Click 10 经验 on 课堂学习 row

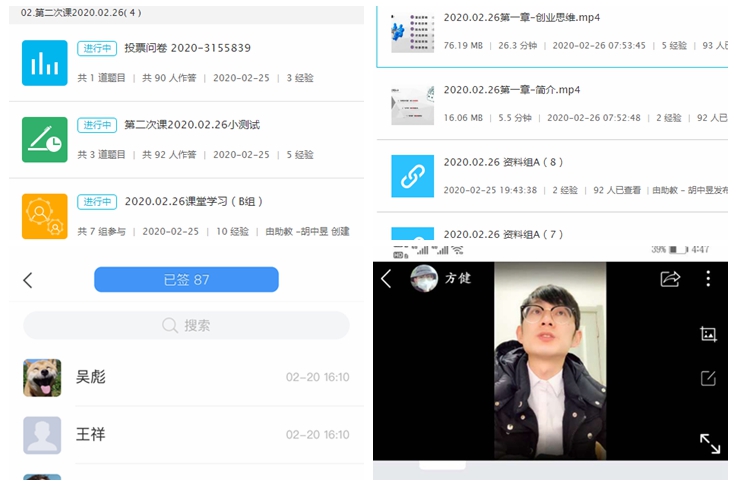[232, 231]
